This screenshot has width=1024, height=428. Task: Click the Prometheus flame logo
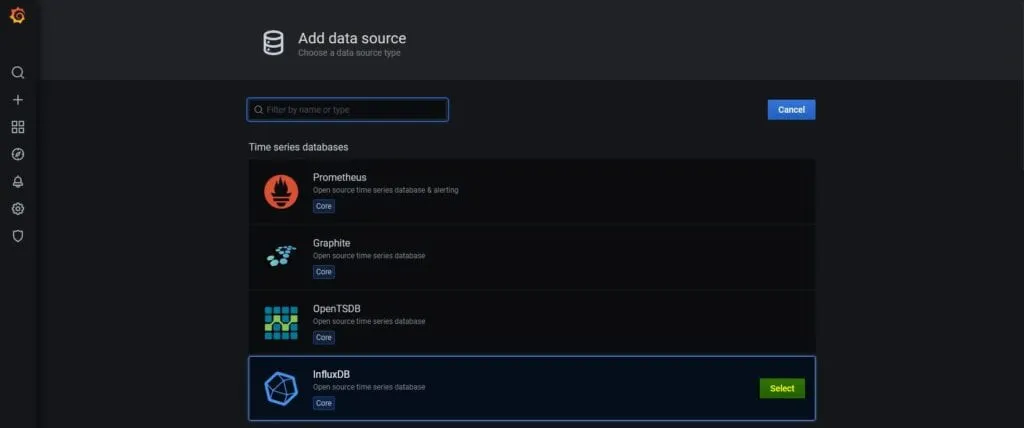tap(281, 192)
